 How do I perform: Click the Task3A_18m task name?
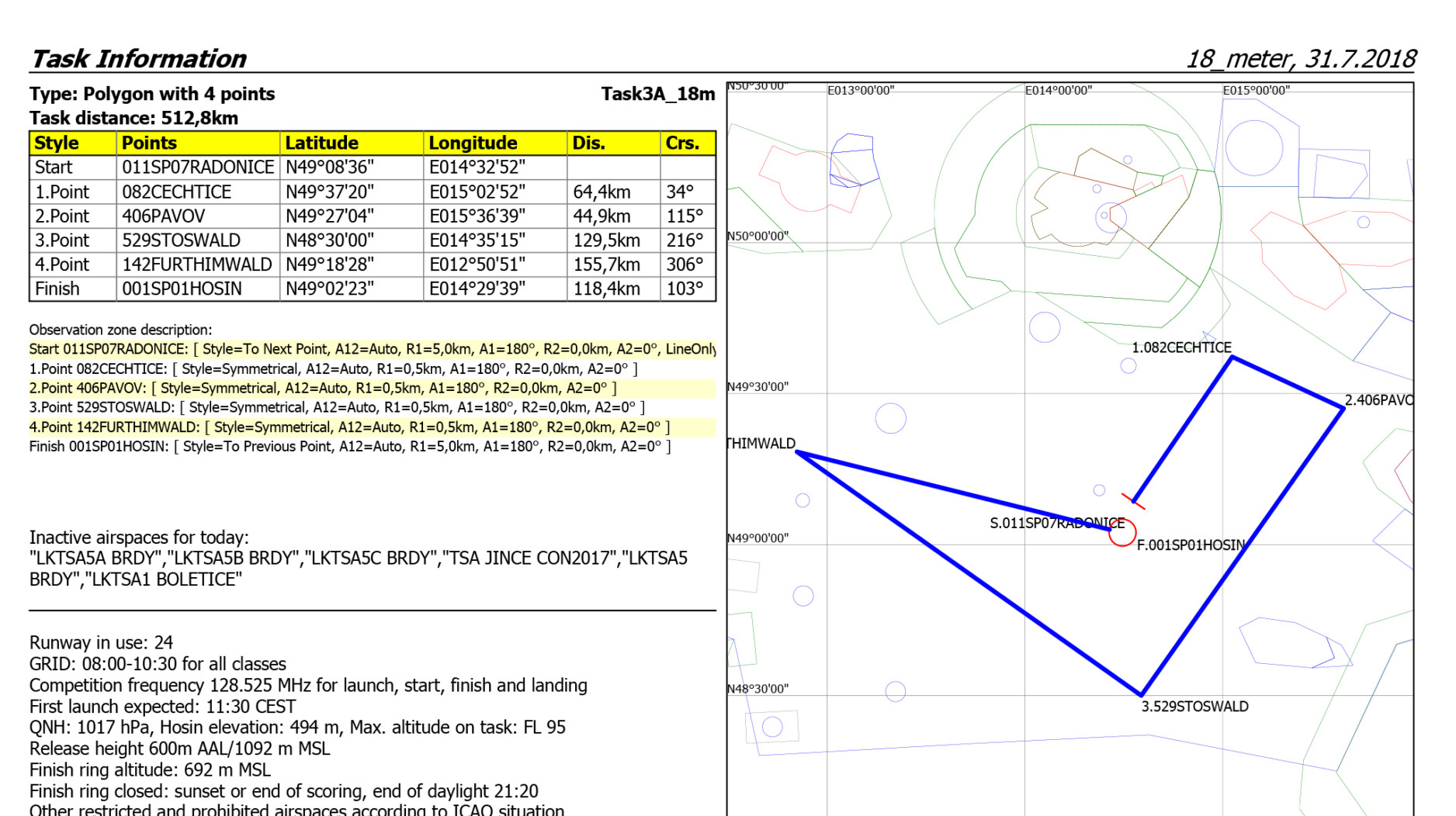(x=657, y=94)
